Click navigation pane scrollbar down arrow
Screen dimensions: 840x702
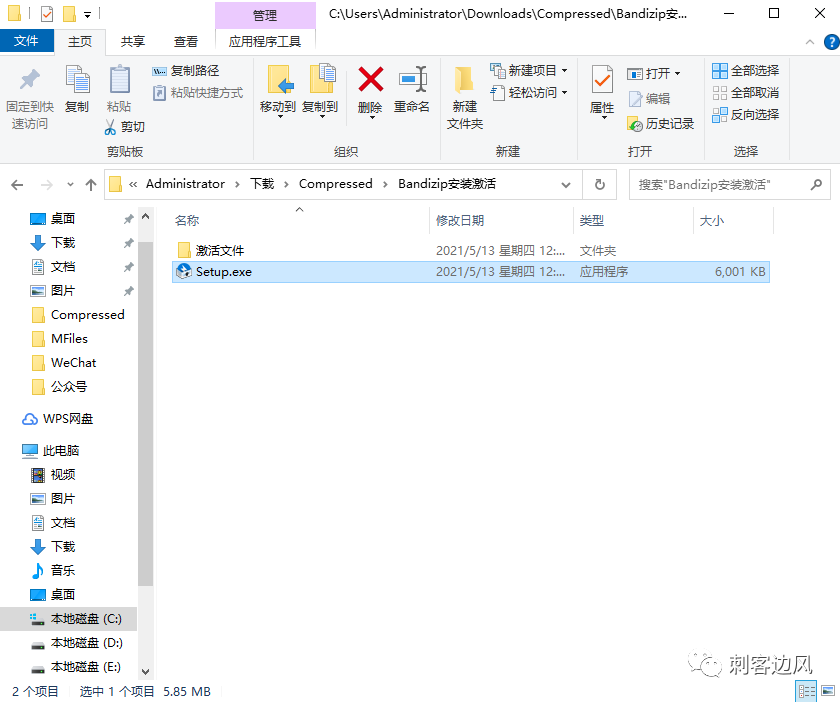click(145, 671)
